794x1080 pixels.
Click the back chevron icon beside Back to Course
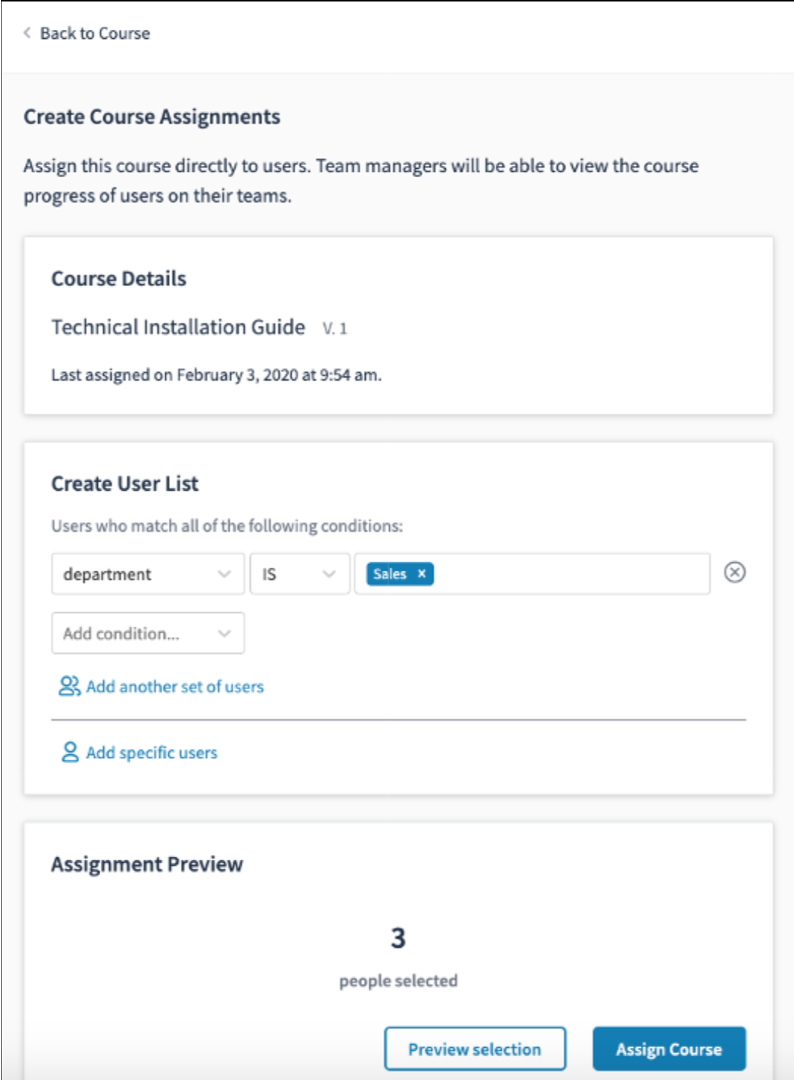pyautogui.click(x=27, y=32)
